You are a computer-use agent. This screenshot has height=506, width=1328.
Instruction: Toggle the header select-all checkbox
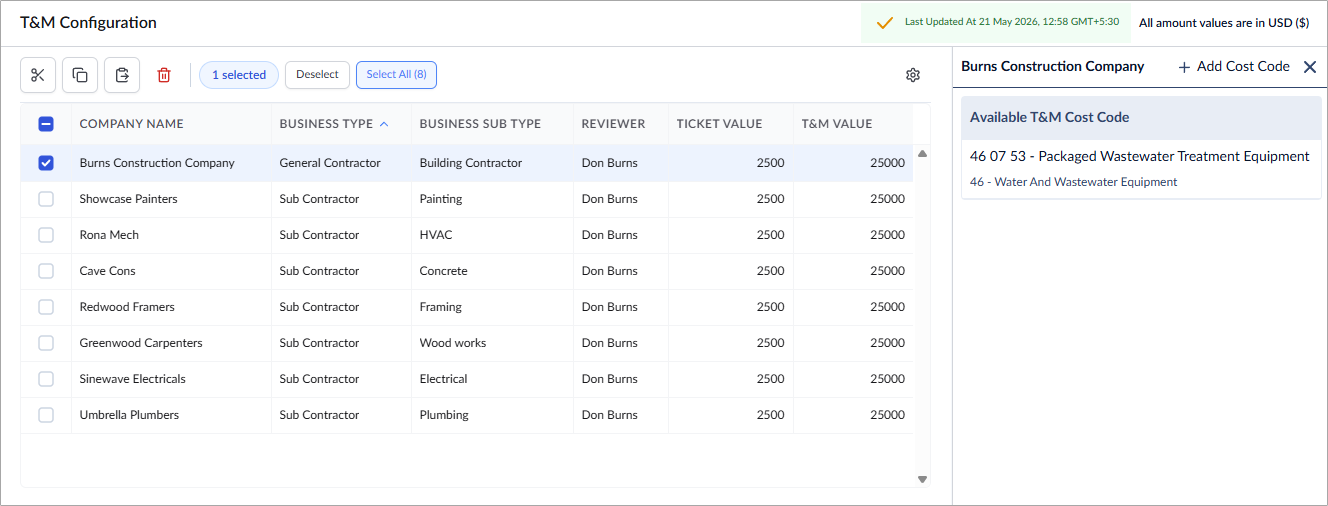[x=46, y=124]
